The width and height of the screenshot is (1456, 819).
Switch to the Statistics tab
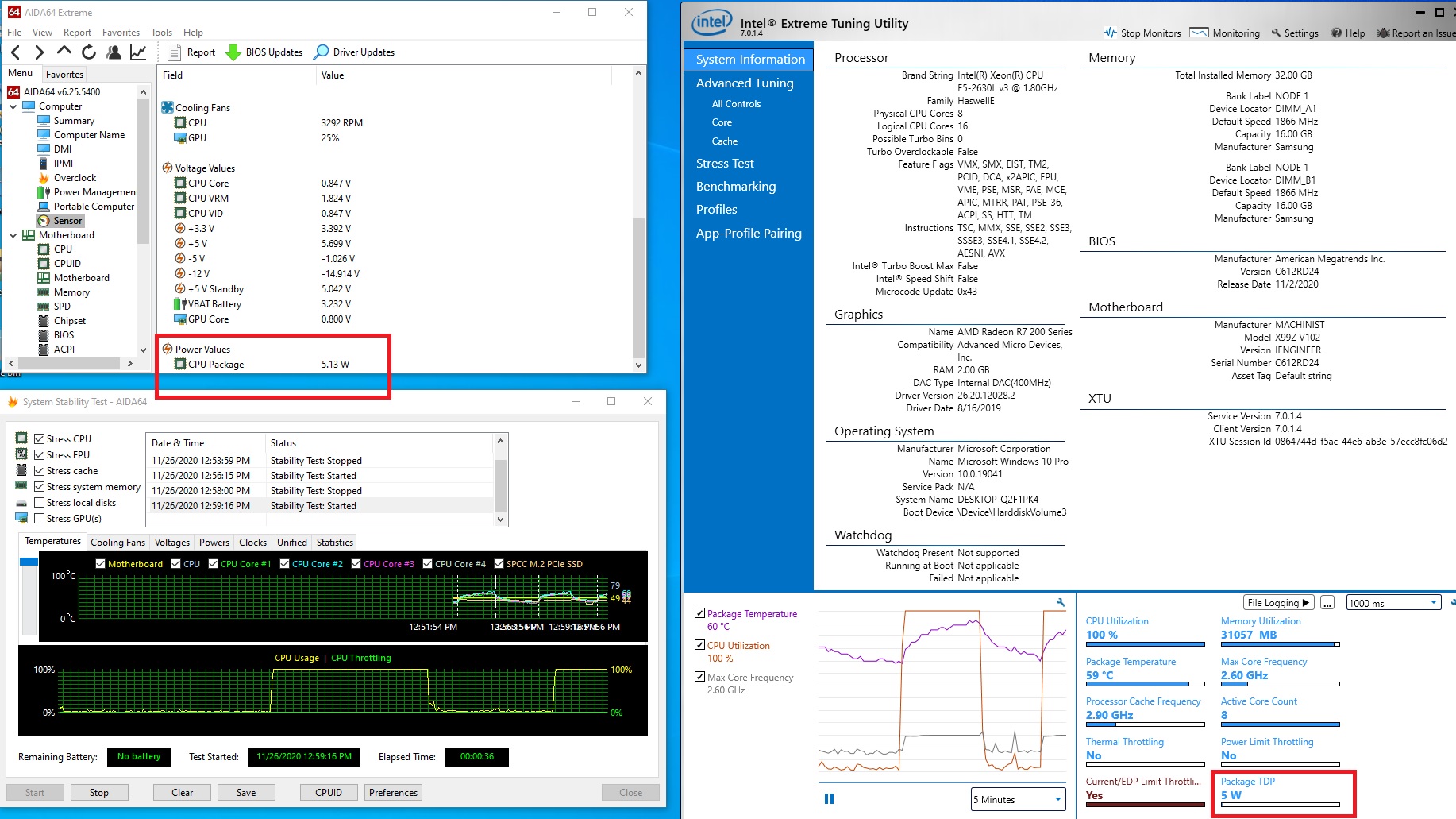pyautogui.click(x=335, y=543)
